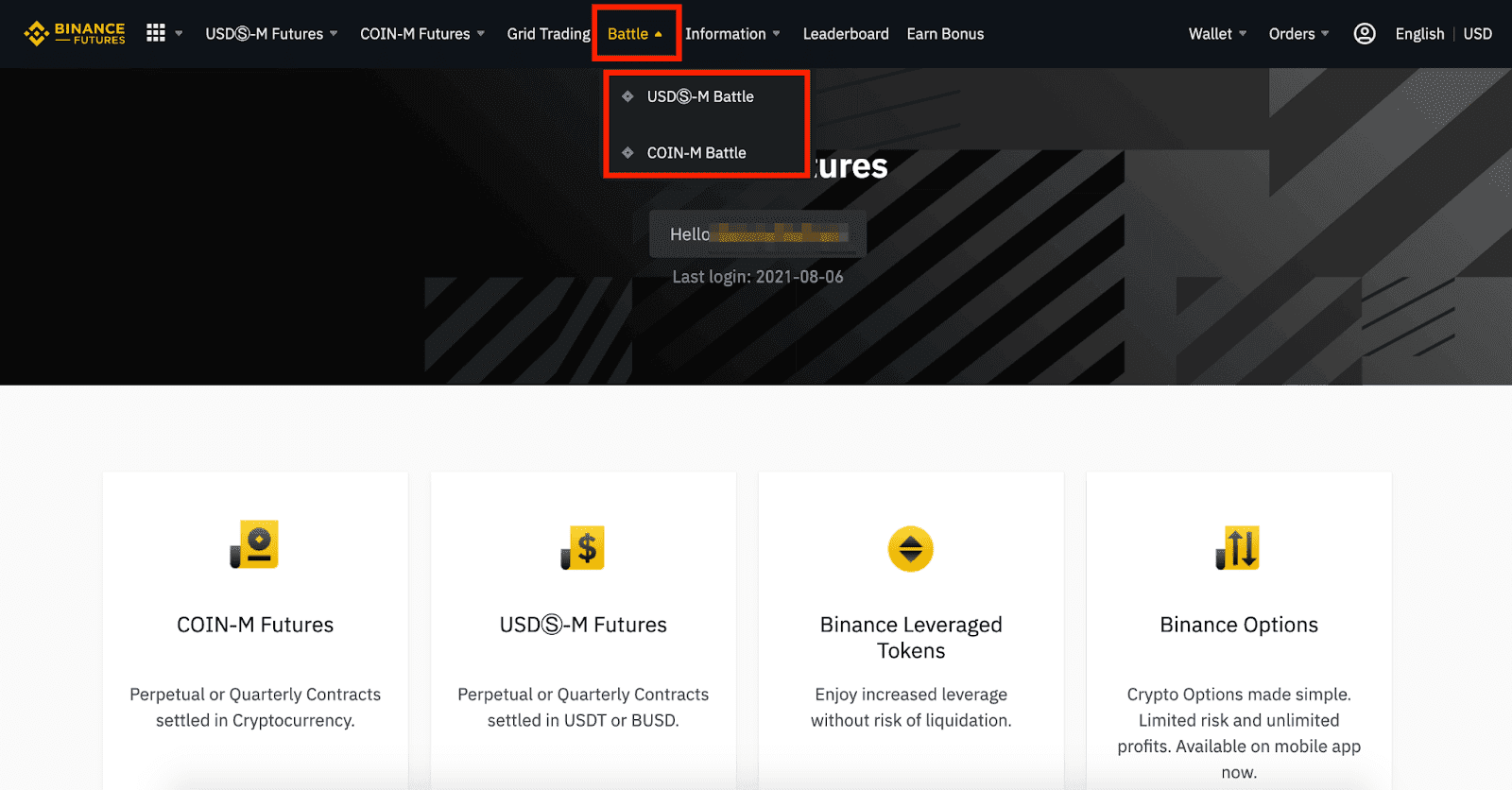Viewport: 1512px width, 790px height.
Task: Click 'Crypto Options made simple.' text
Action: [x=1239, y=695]
